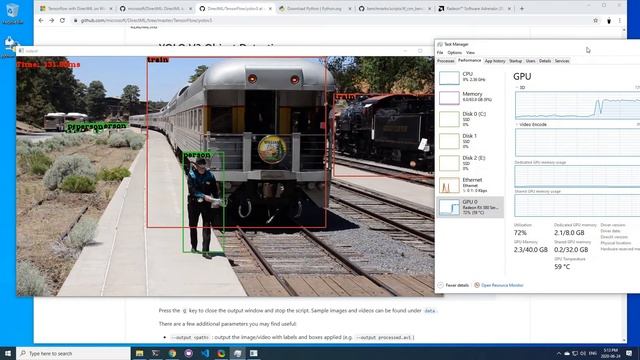Open the Windows Start menu
Image resolution: width=640 pixels, height=360 pixels.
(8, 353)
